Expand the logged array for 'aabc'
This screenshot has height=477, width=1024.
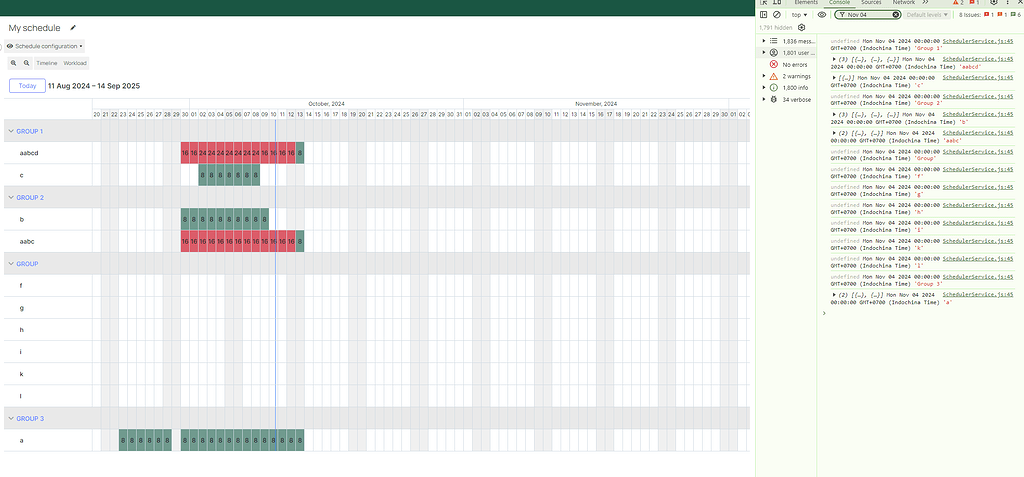pyautogui.click(x=835, y=133)
